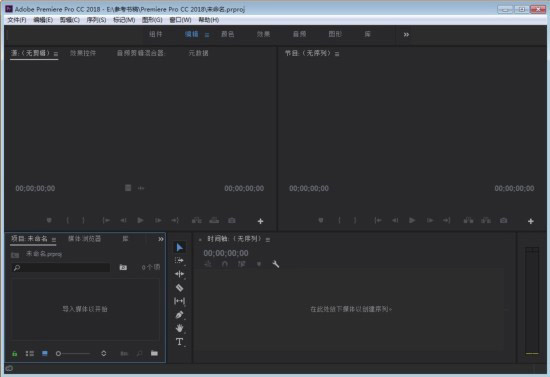Mark In point in Program monitor
The height and width of the screenshot is (377, 550).
point(339,220)
